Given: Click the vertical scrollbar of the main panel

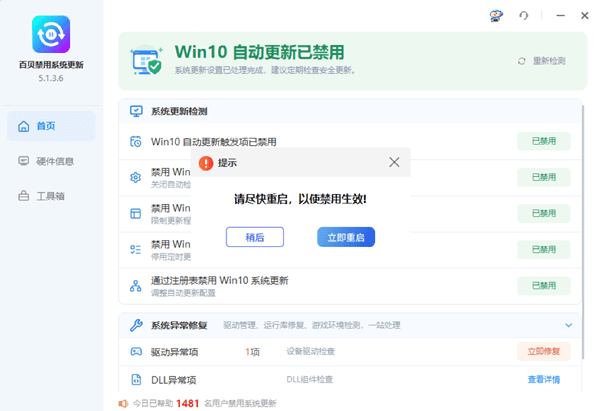Looking at the screenshot, I should click(583, 232).
